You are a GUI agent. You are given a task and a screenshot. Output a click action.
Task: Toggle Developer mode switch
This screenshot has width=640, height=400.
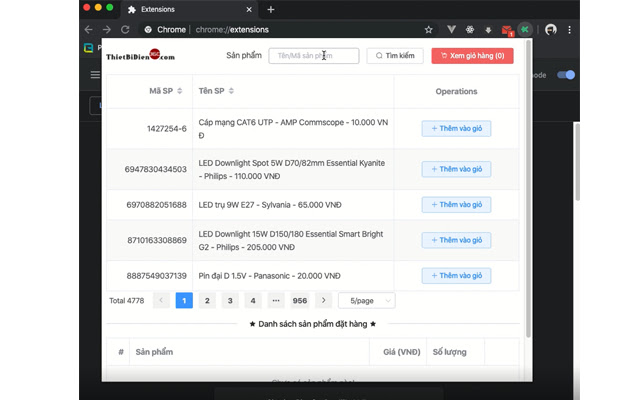[x=566, y=75]
